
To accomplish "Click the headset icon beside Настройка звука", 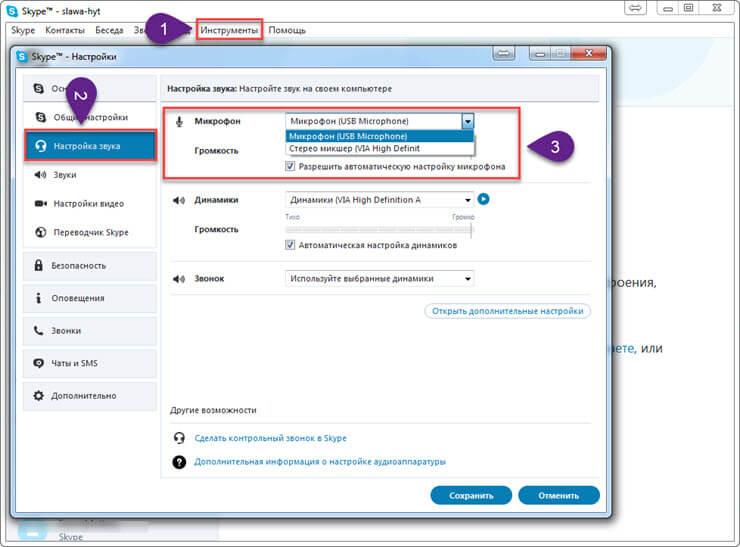I will coord(41,146).
